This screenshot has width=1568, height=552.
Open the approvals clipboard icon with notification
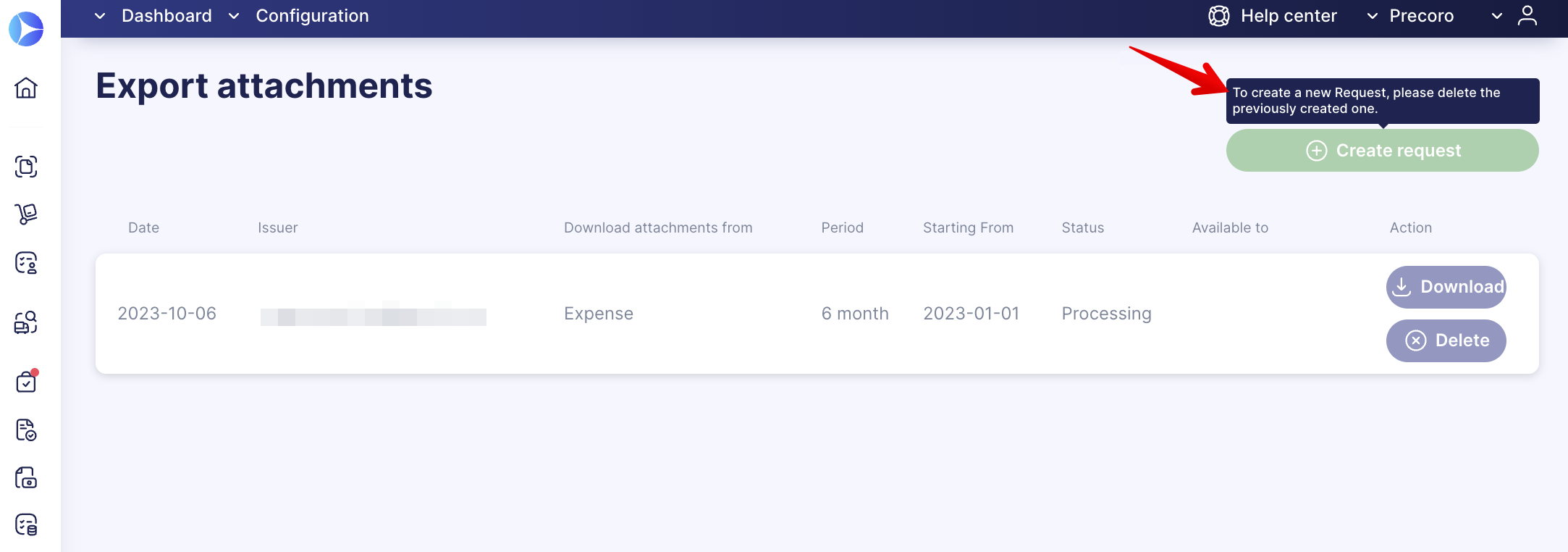(27, 381)
